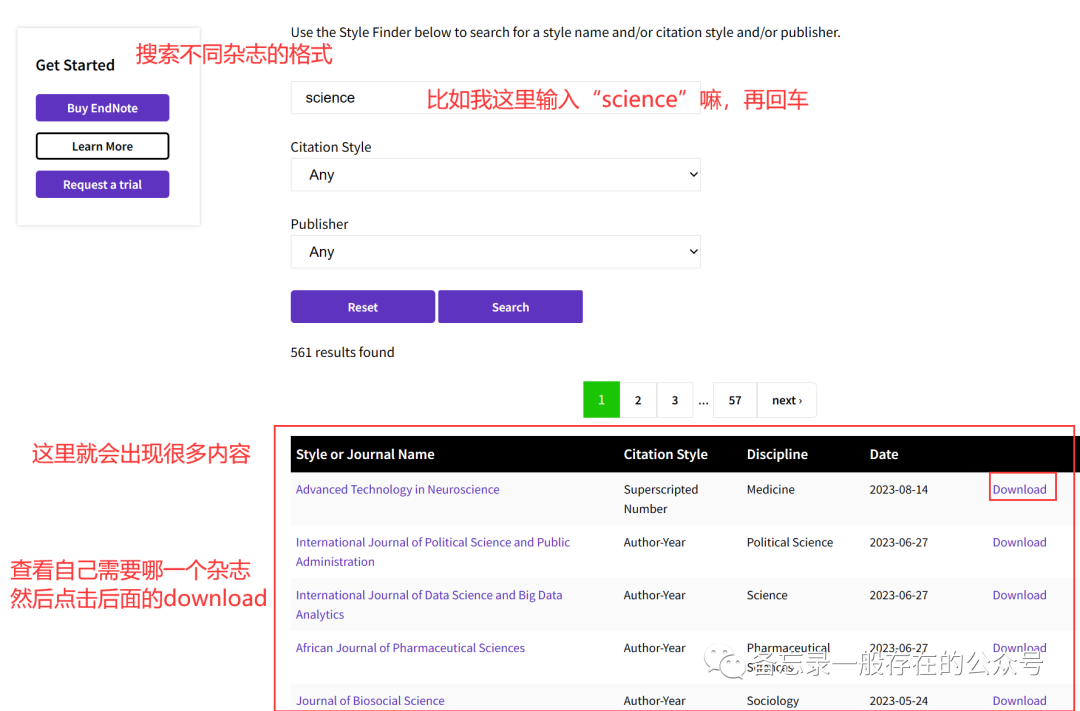1080x711 pixels.
Task: Open International Journal of Political Science link
Action: pos(433,552)
